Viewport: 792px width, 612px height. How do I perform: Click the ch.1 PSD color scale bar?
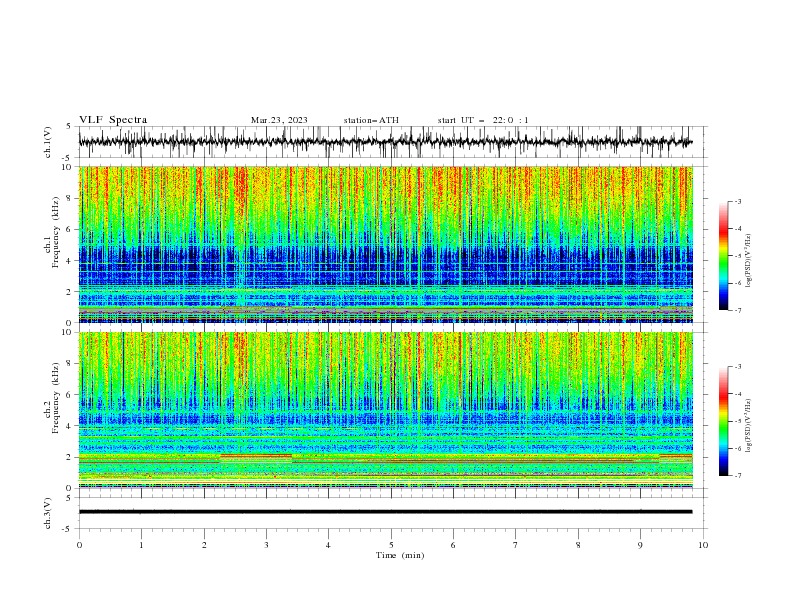point(723,256)
